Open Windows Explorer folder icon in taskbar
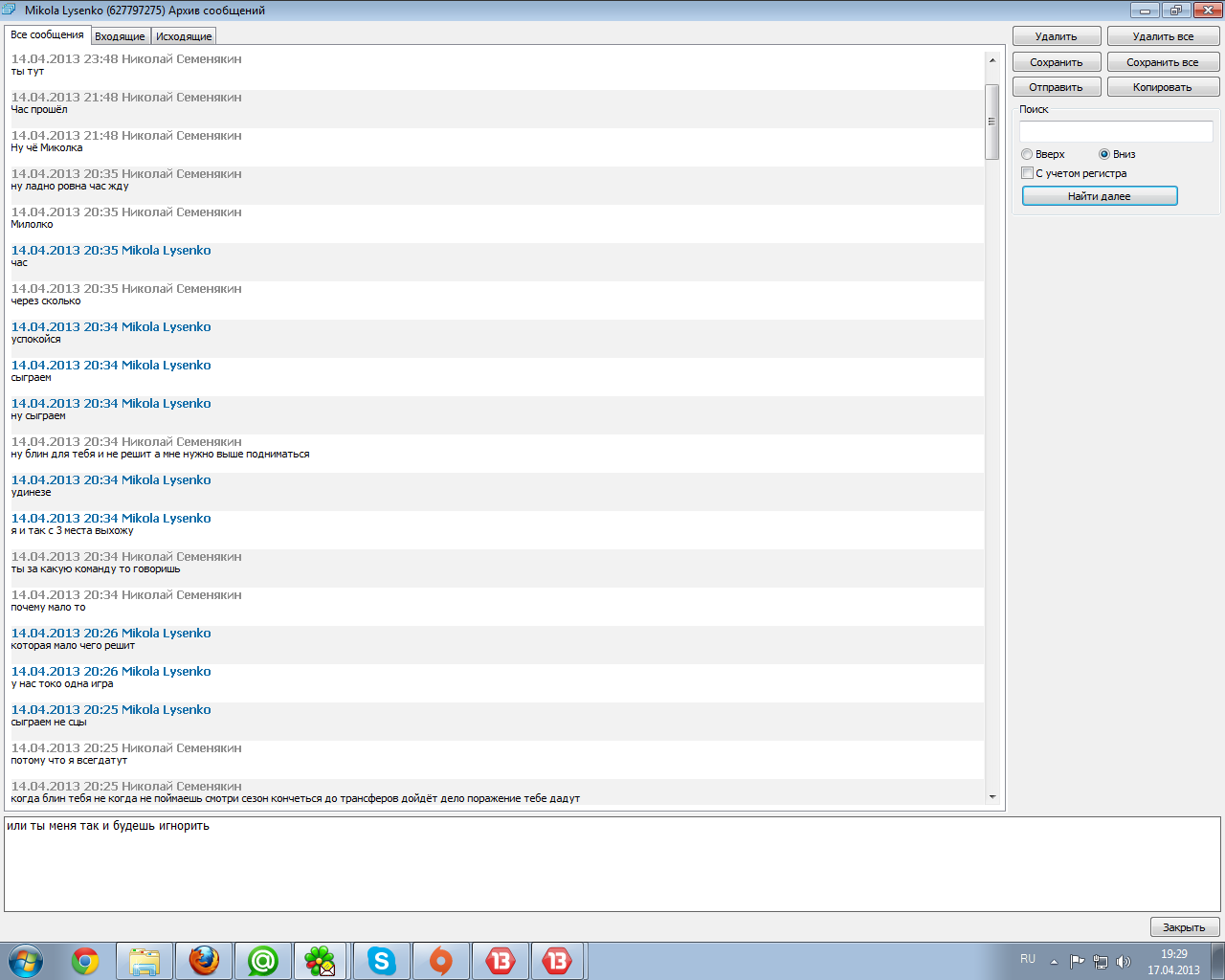The height and width of the screenshot is (980, 1225). (x=145, y=961)
